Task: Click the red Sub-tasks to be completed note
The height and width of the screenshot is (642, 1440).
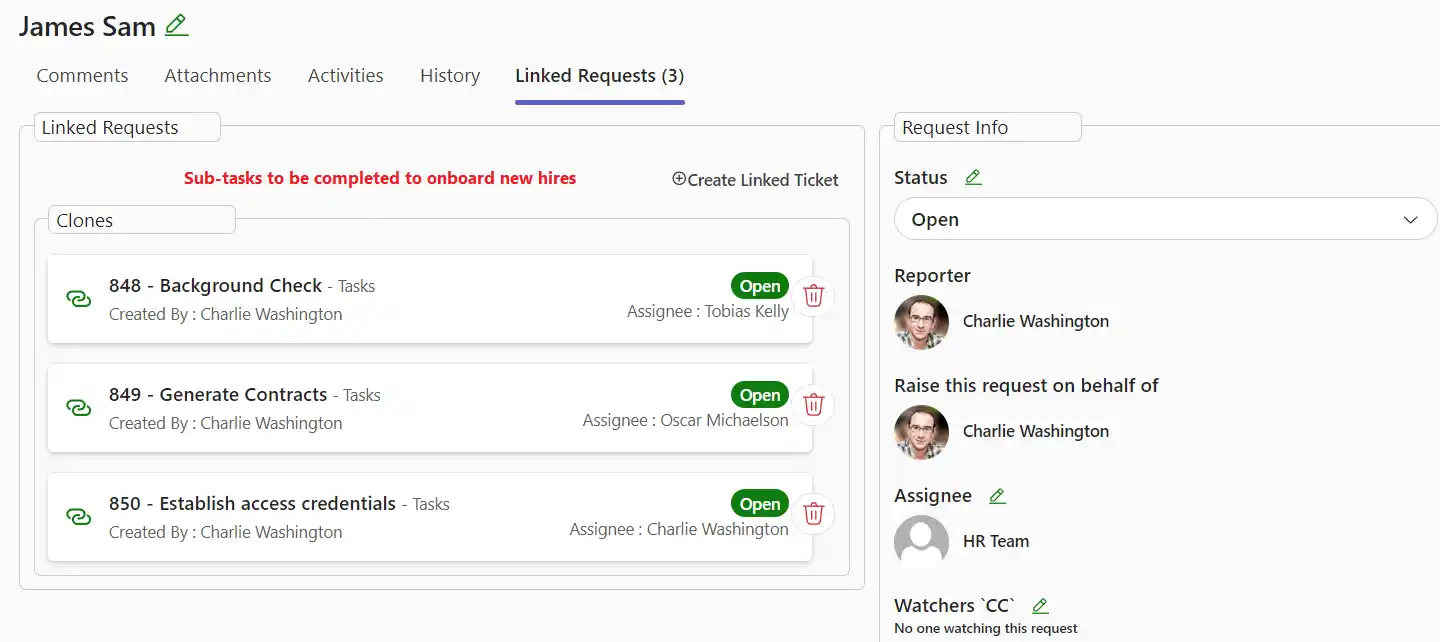Action: (x=380, y=179)
